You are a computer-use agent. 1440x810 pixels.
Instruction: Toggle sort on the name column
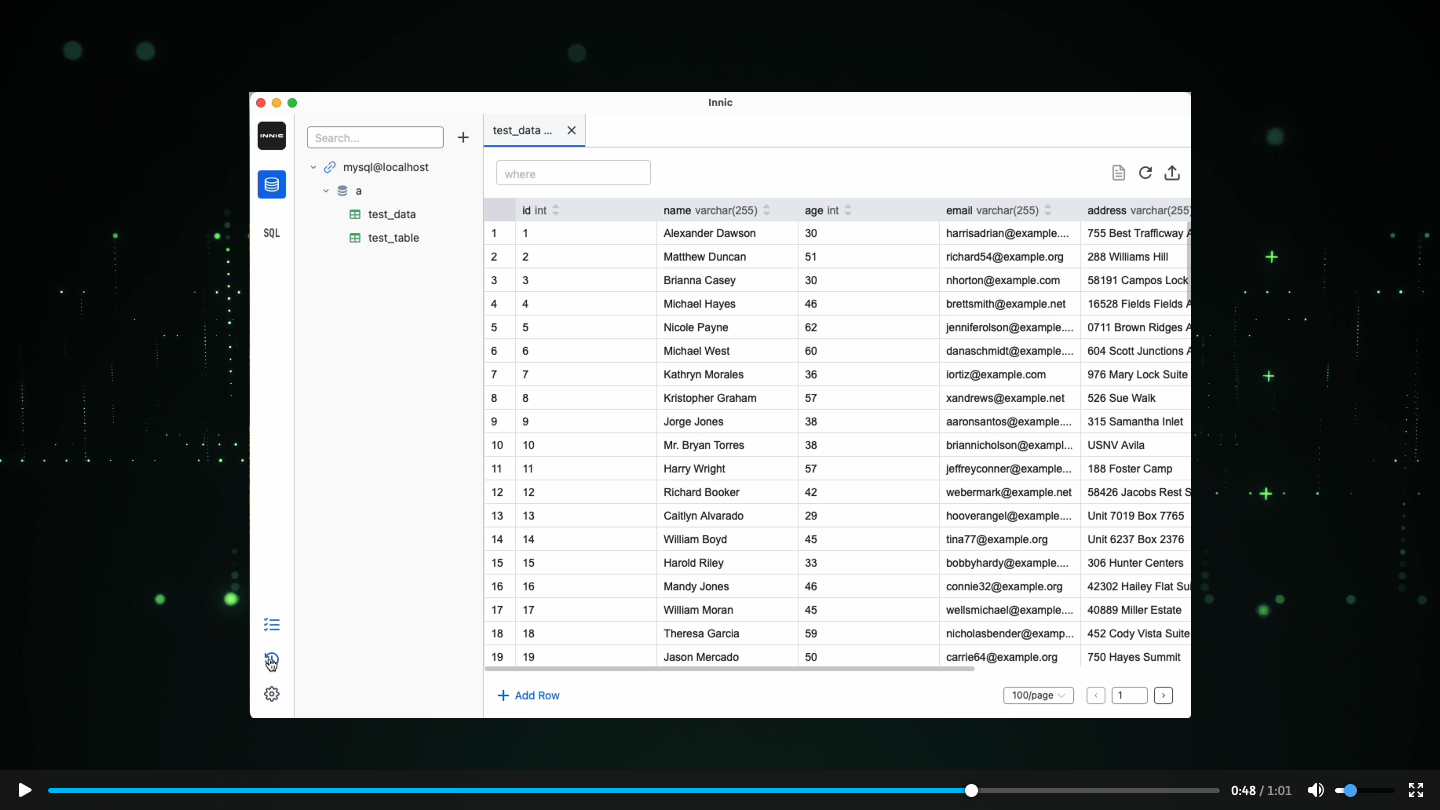click(x=767, y=210)
